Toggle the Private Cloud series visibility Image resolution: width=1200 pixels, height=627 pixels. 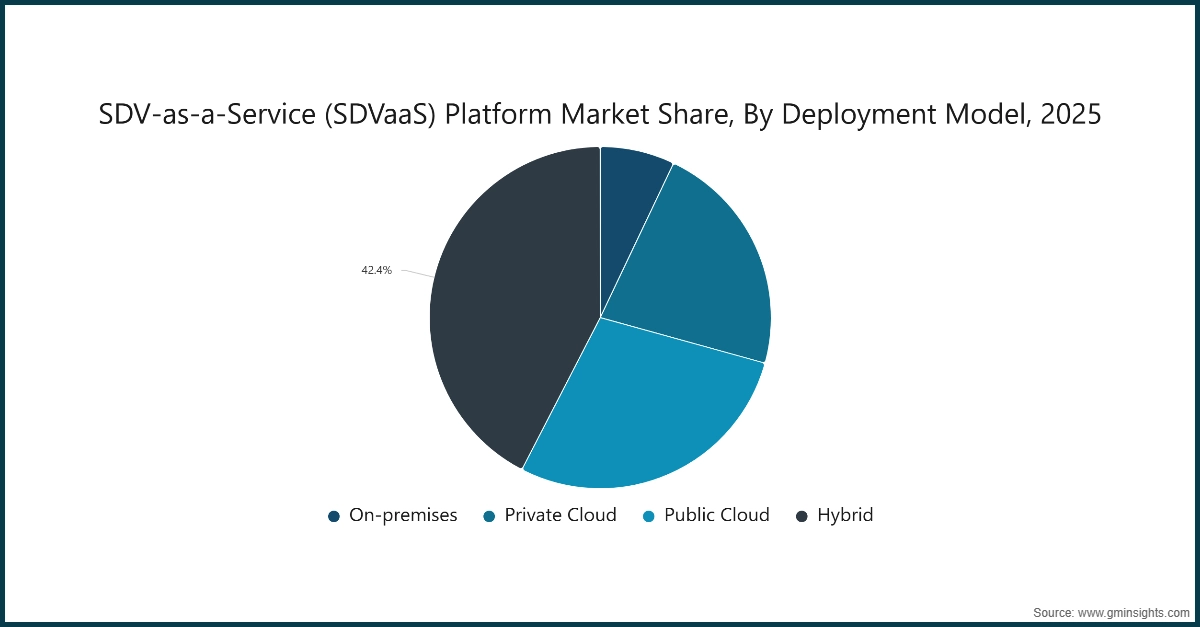coord(559,515)
